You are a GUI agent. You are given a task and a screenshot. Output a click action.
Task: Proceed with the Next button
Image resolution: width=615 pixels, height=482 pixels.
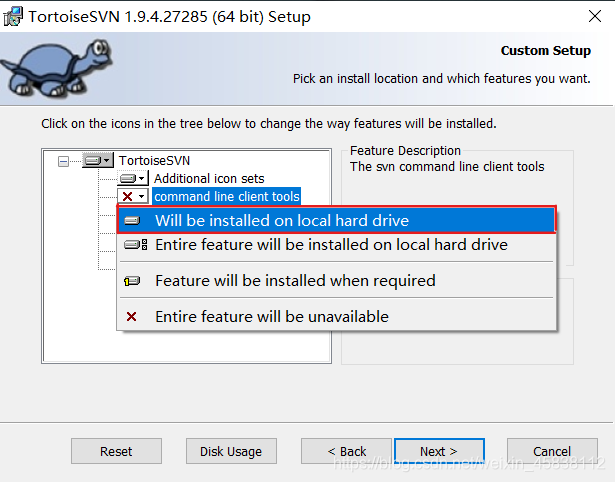tap(439, 451)
